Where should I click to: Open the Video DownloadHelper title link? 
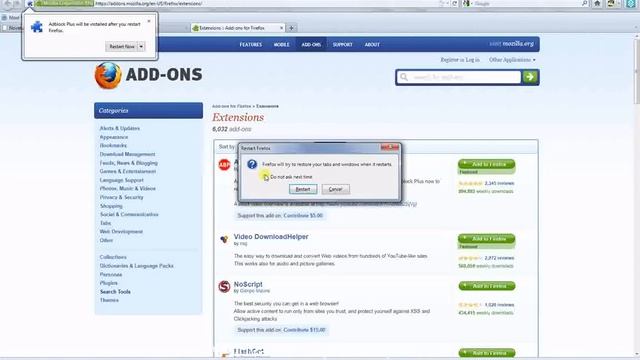tap(271, 237)
